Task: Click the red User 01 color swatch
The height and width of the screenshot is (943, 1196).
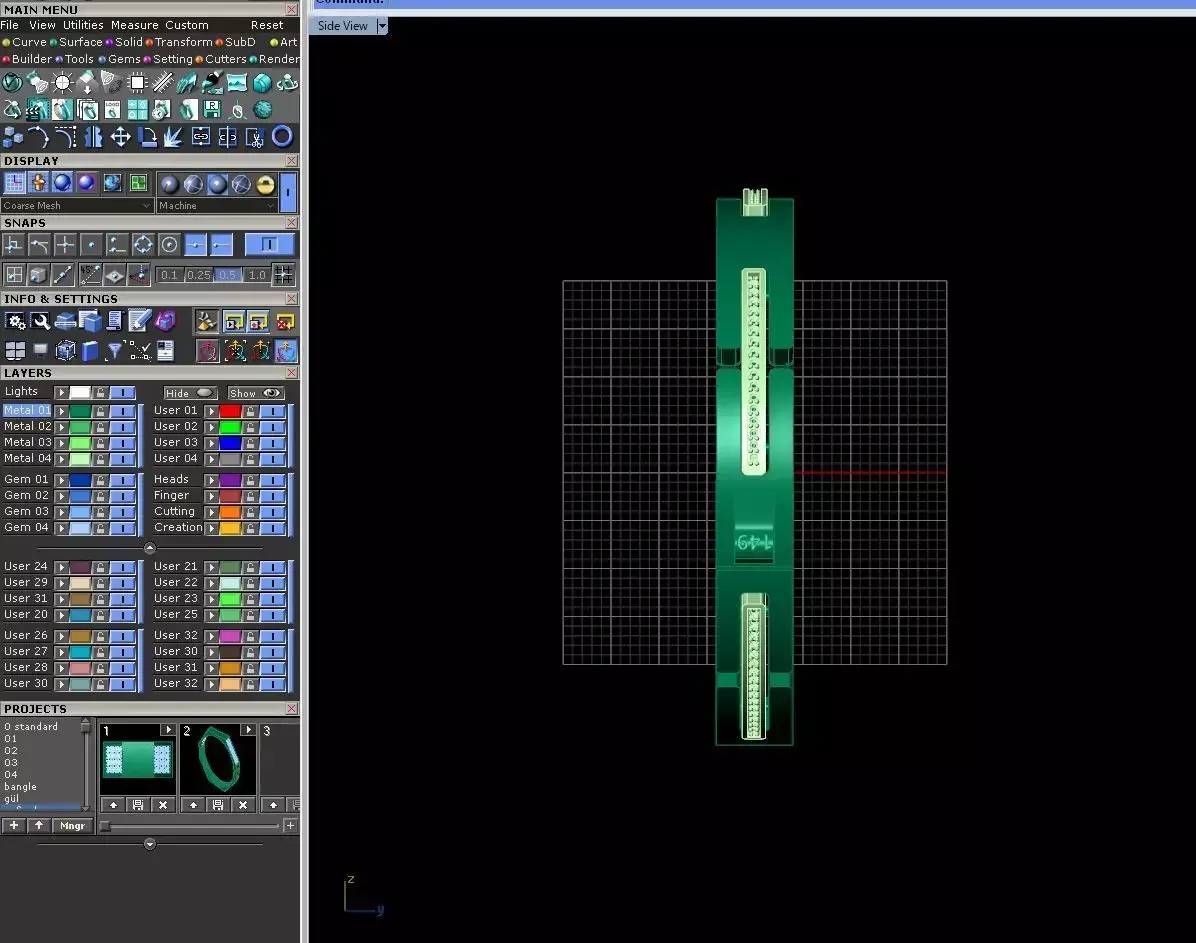Action: [x=230, y=411]
